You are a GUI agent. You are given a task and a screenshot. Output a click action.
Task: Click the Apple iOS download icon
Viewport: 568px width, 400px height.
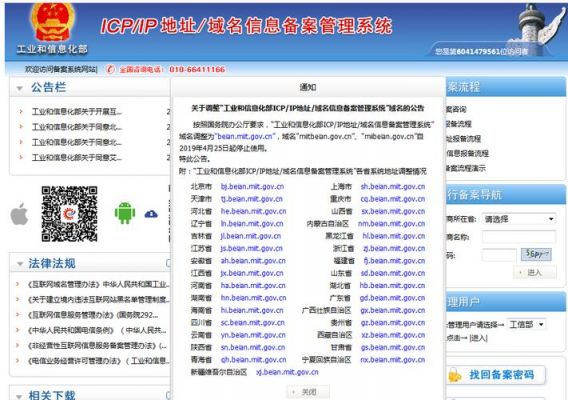[x=19, y=214]
